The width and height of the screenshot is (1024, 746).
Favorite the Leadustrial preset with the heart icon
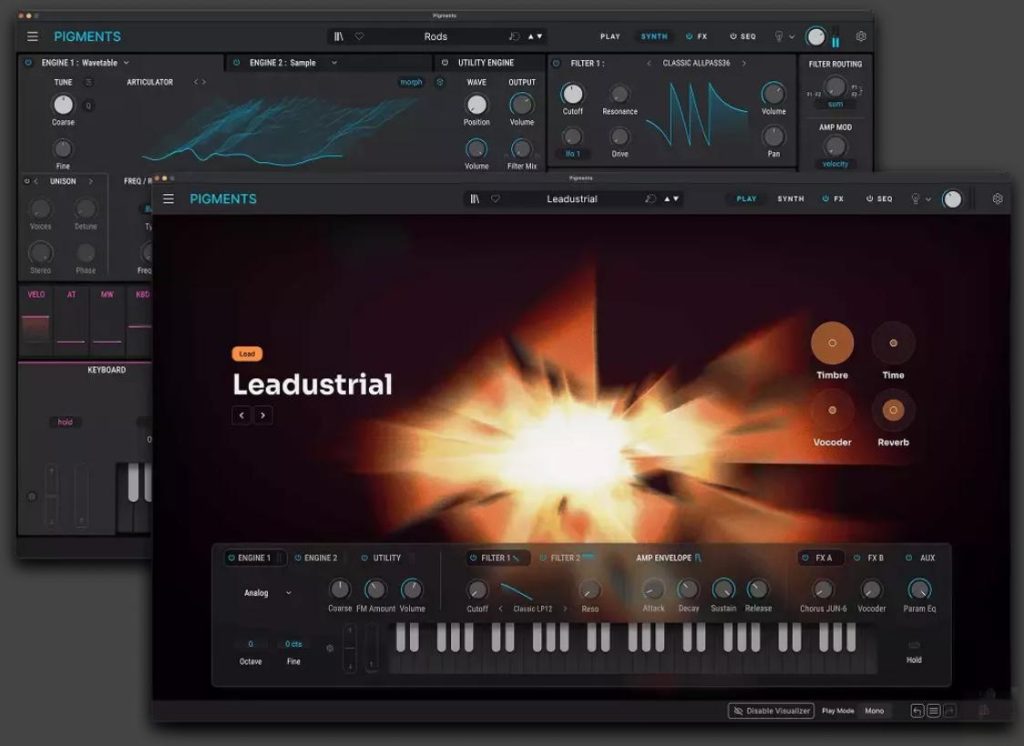(x=495, y=199)
